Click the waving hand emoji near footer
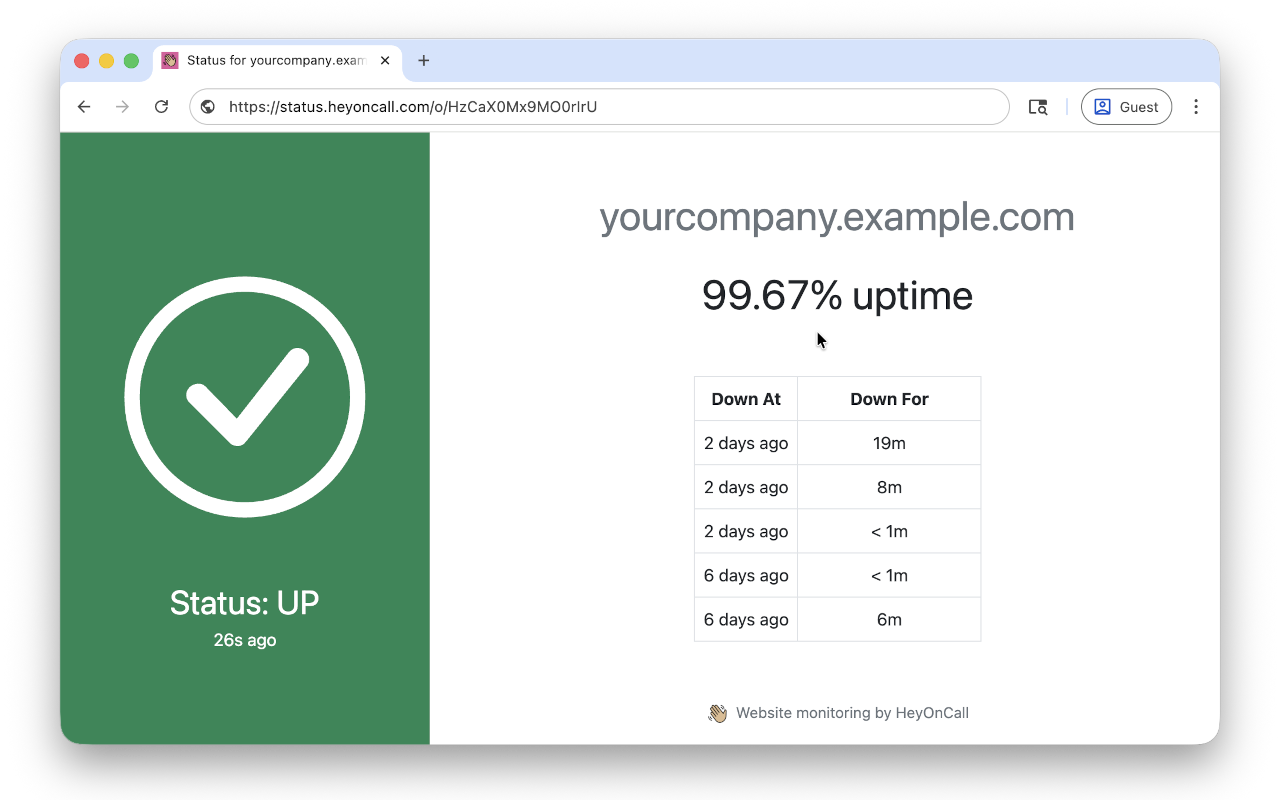 coord(717,713)
